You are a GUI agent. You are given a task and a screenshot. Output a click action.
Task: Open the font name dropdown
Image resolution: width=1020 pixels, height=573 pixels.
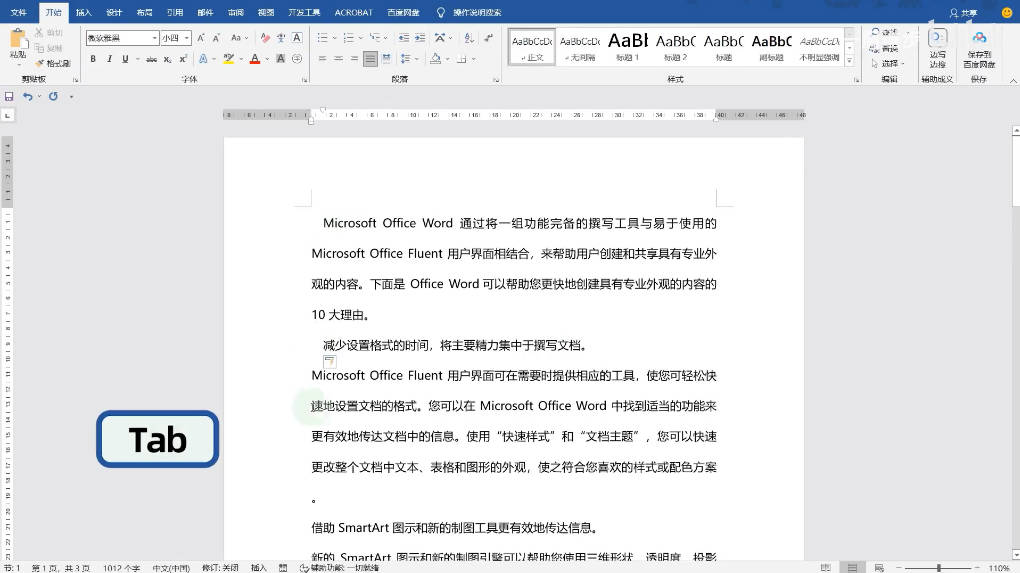point(155,38)
